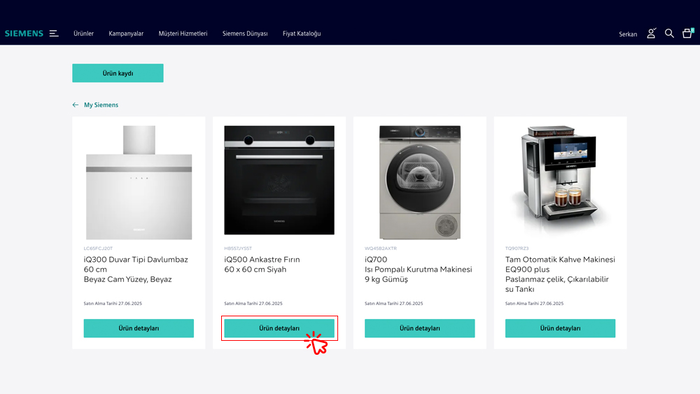
Task: Open Siemens Dünyası menu item
Action: click(245, 33)
